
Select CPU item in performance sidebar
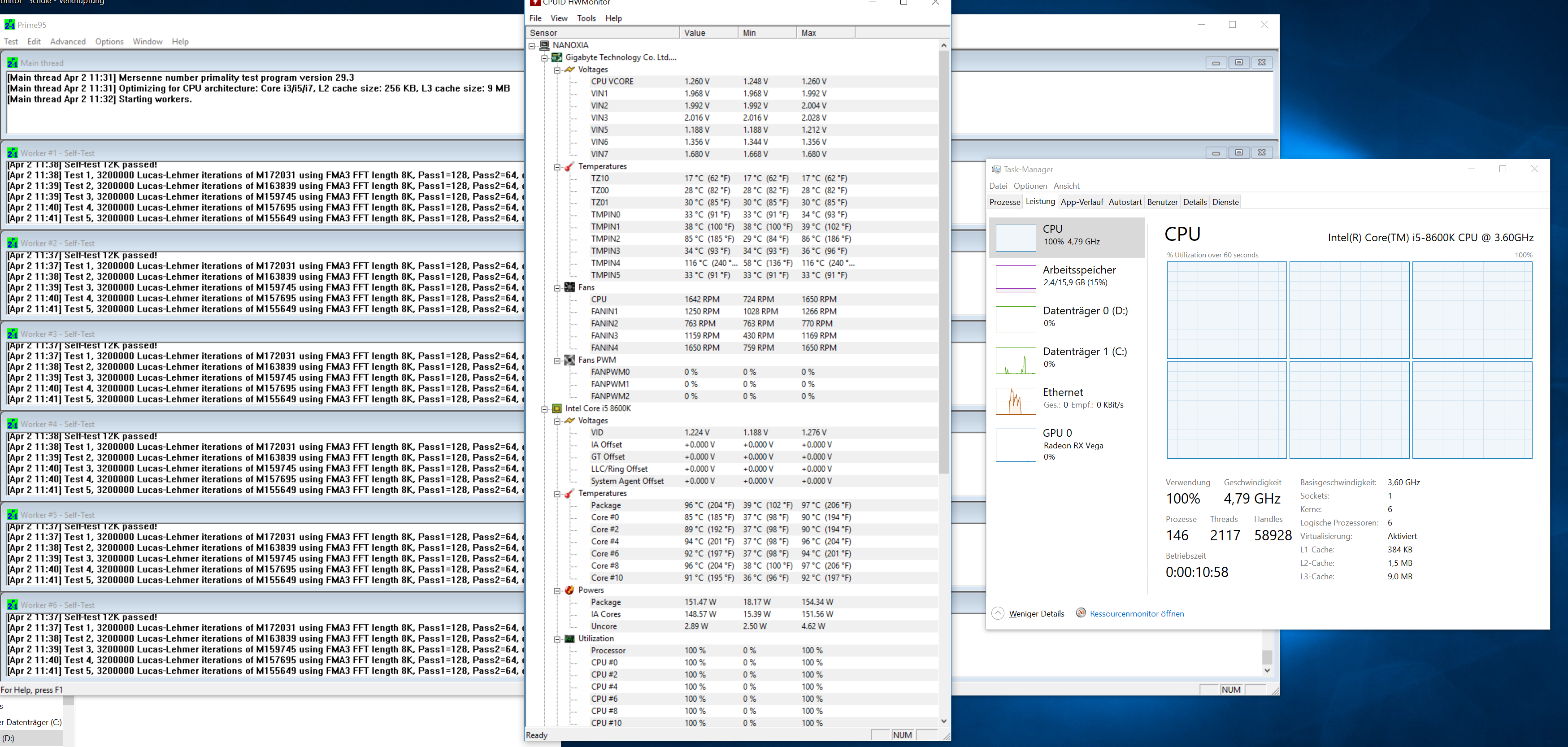(1067, 238)
